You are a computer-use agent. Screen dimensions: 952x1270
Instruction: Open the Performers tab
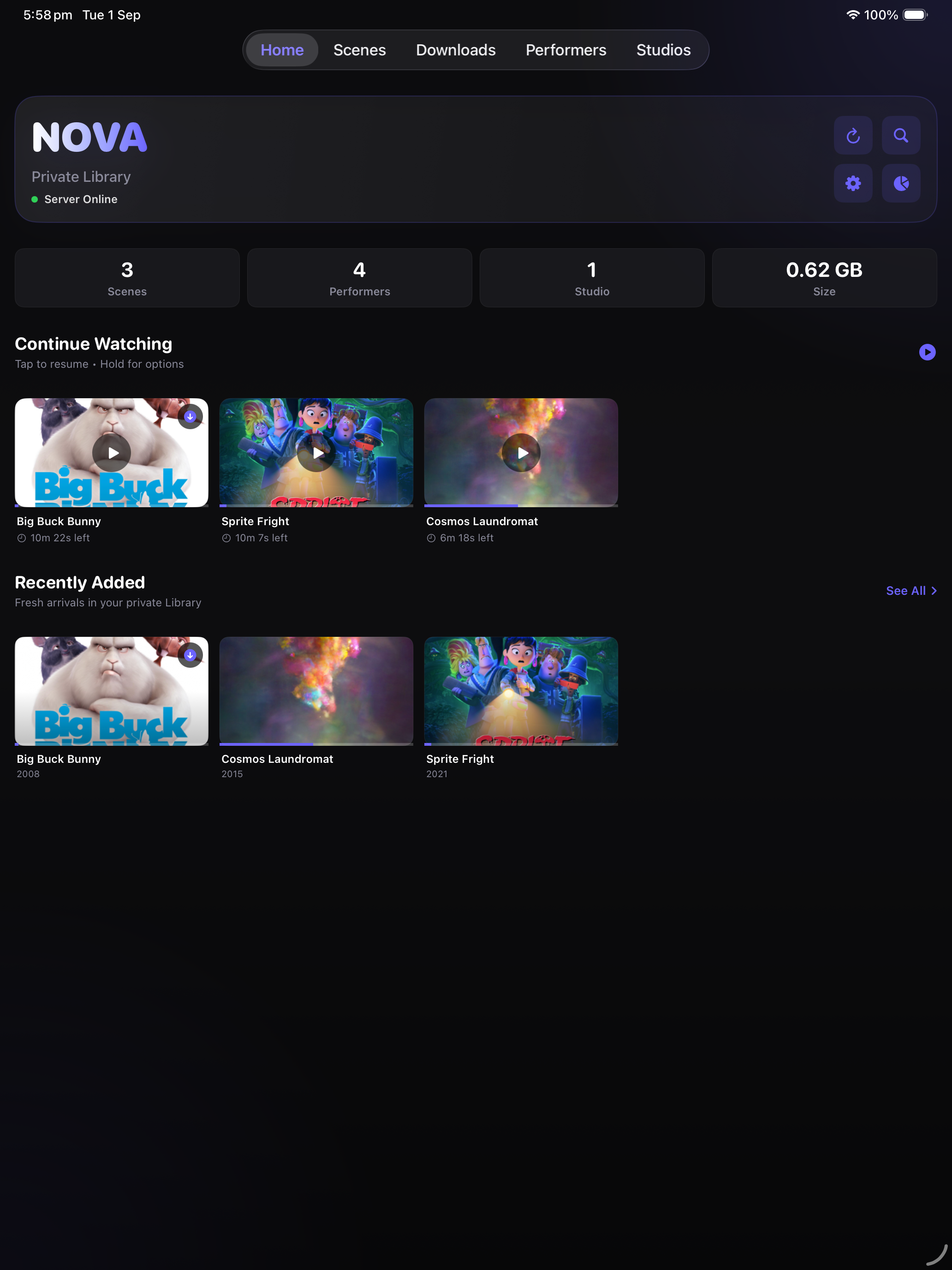(x=566, y=50)
